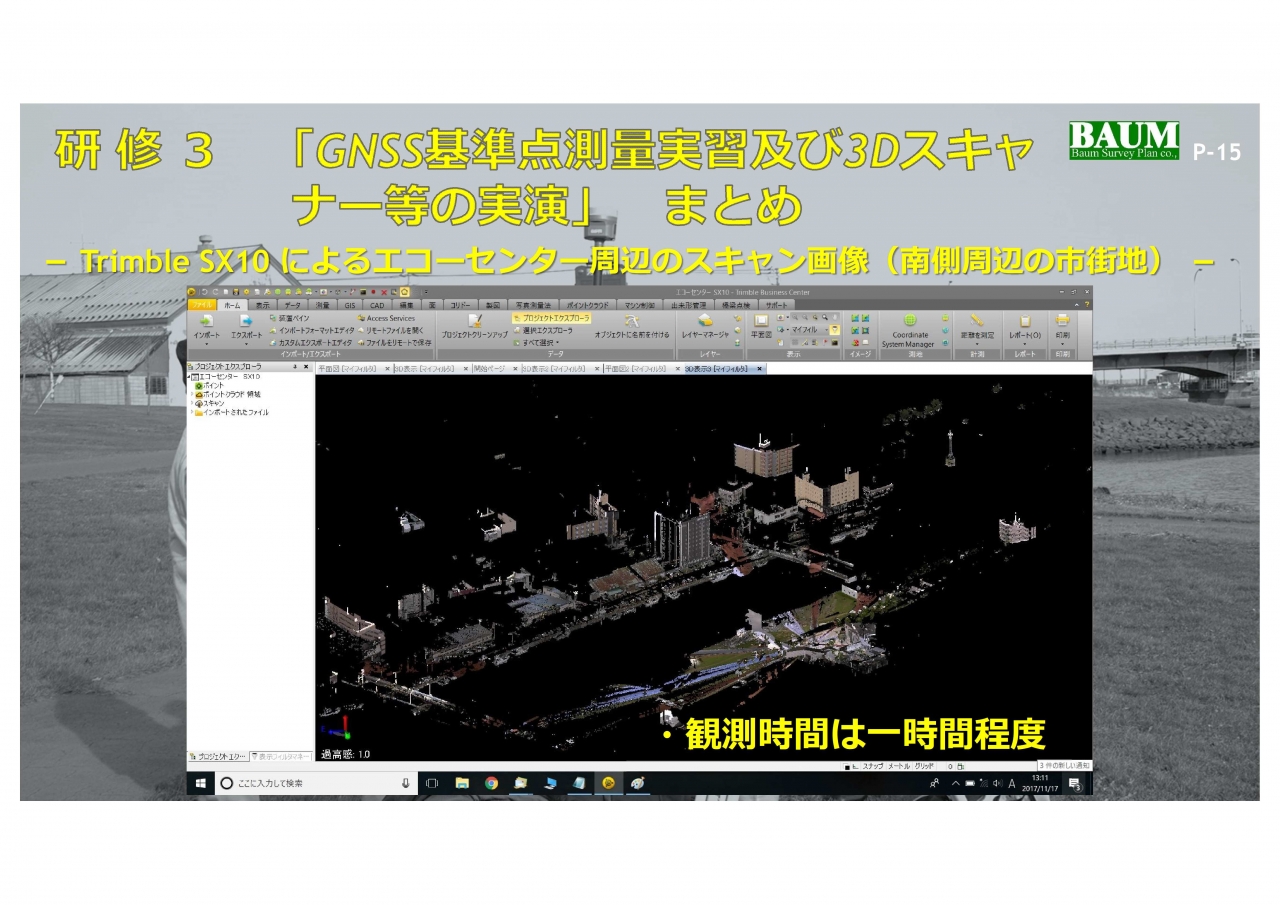Switch to the Support (サポート) ribbon tab
This screenshot has width=1280, height=905.
(777, 305)
